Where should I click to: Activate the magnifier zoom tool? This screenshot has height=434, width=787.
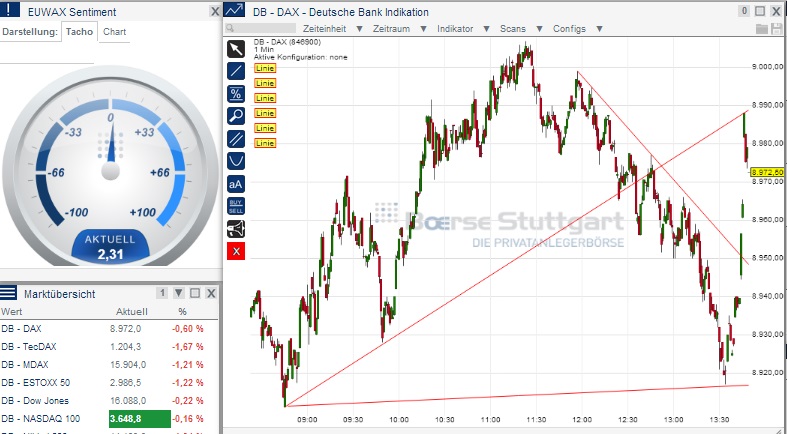pyautogui.click(x=236, y=116)
